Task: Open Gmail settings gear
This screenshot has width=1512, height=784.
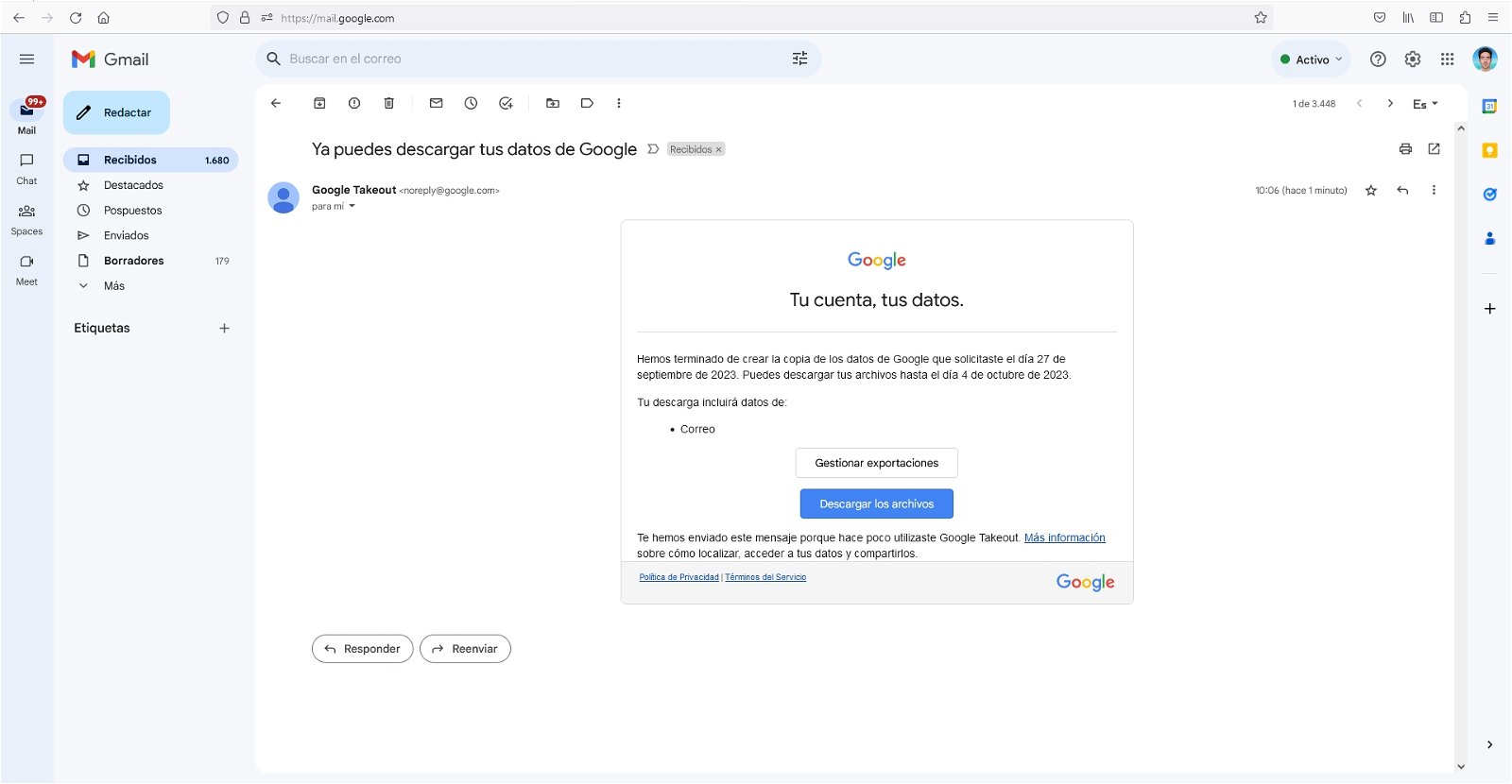Action: tap(1413, 60)
